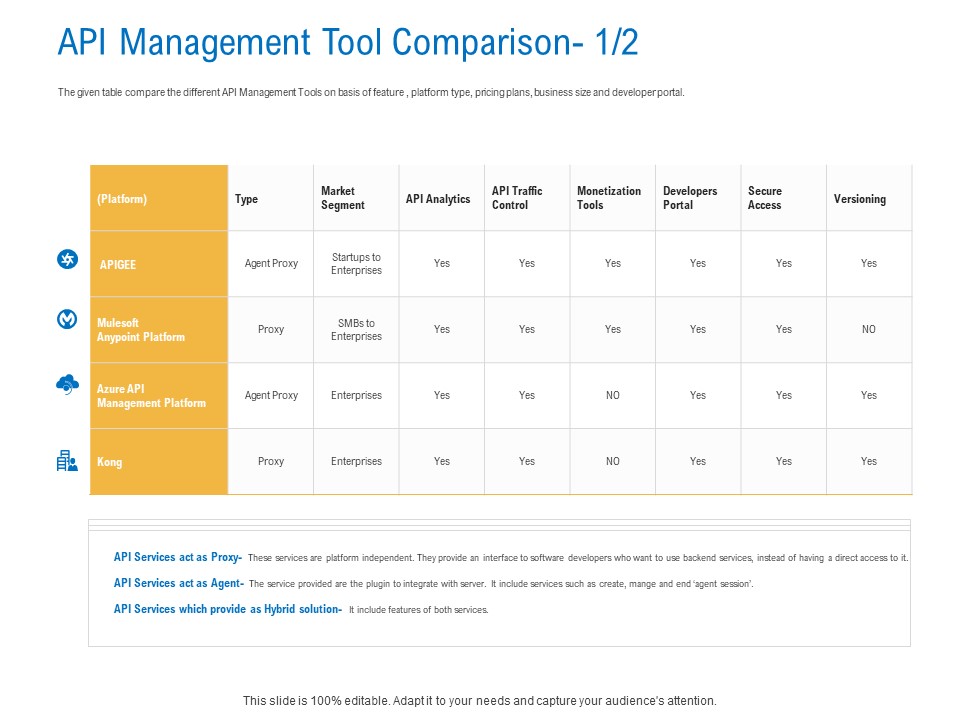Image resolution: width=960 pixels, height=720 pixels.
Task: Click the Startups to Enterprises cell
Action: click(356, 264)
